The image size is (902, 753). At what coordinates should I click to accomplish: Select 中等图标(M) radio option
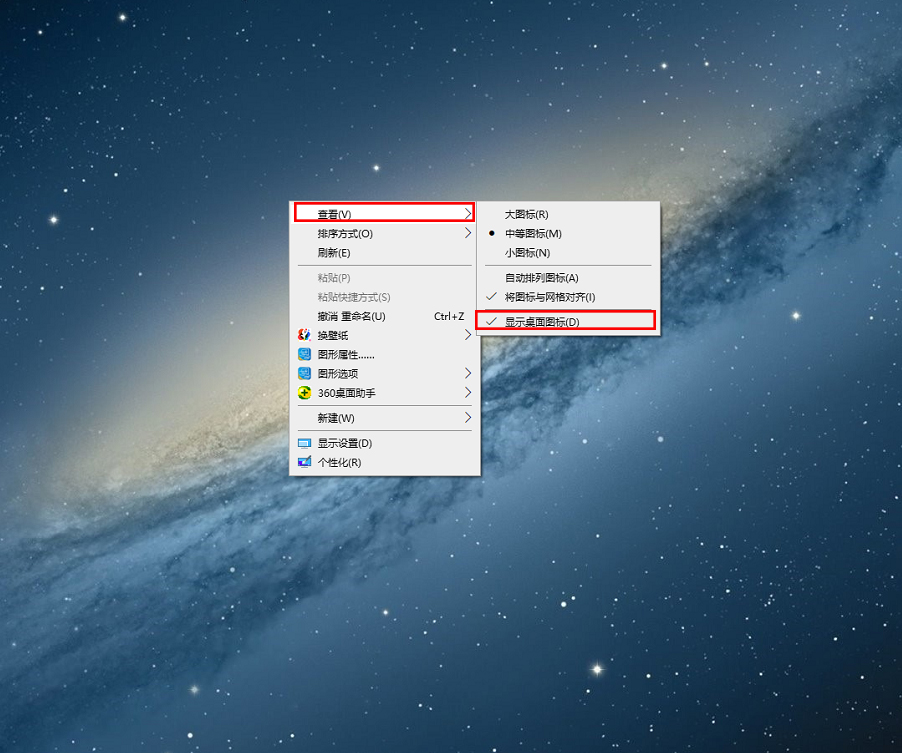(x=568, y=234)
